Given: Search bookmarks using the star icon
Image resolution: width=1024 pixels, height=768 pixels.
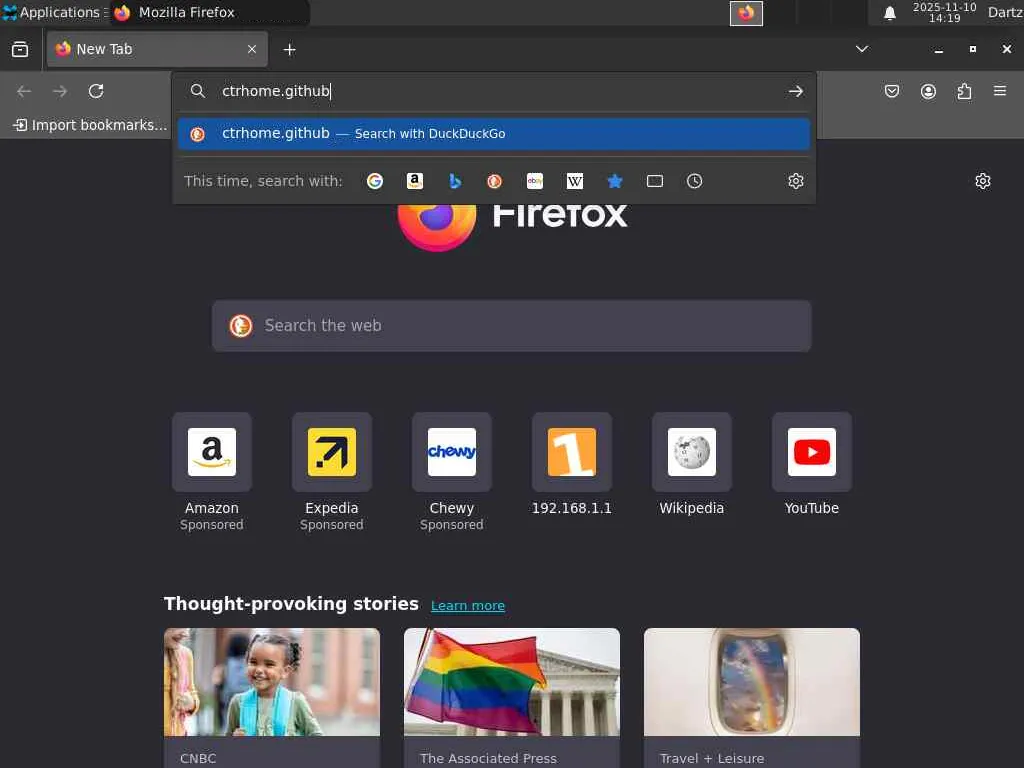Looking at the screenshot, I should point(615,181).
